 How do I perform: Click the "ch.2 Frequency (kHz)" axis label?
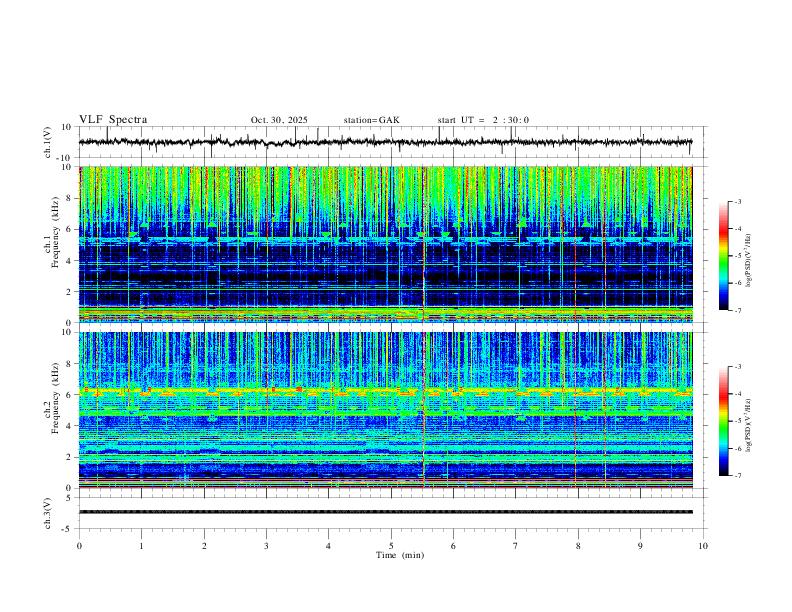pos(52,397)
